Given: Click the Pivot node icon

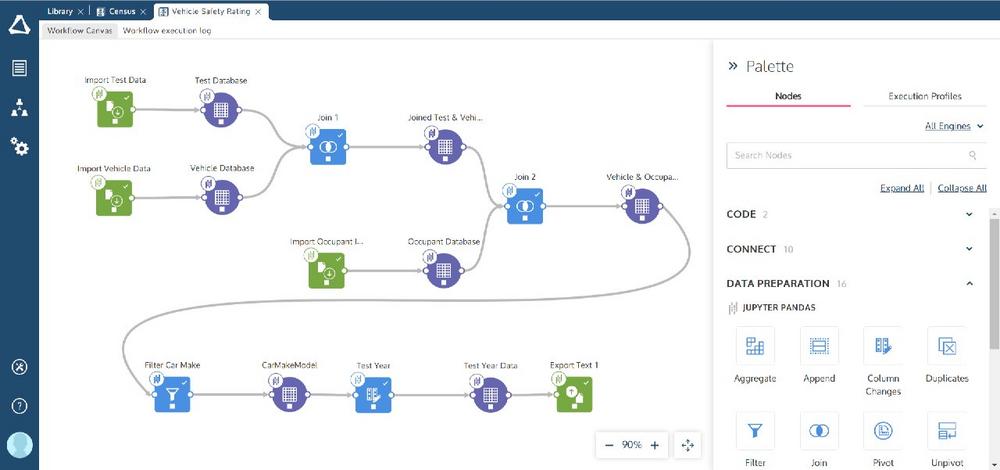Looking at the screenshot, I should click(883, 430).
